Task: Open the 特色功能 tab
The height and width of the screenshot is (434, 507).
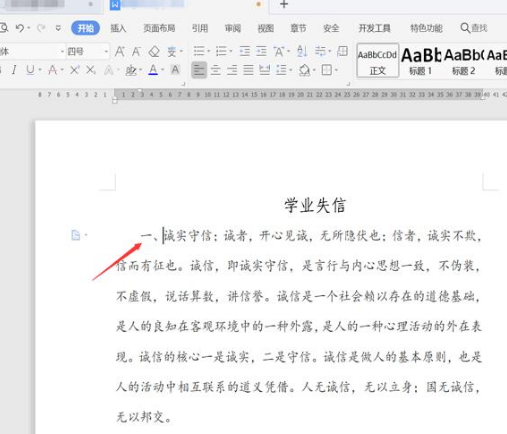Action: click(x=426, y=28)
